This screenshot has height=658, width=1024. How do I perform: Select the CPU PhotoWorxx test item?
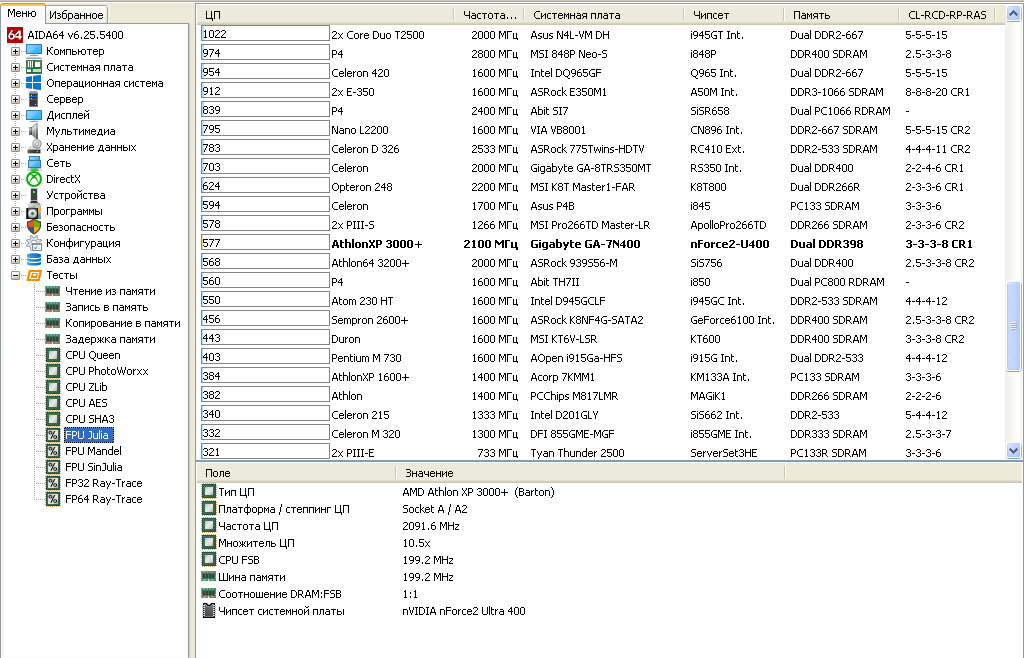[x=106, y=371]
